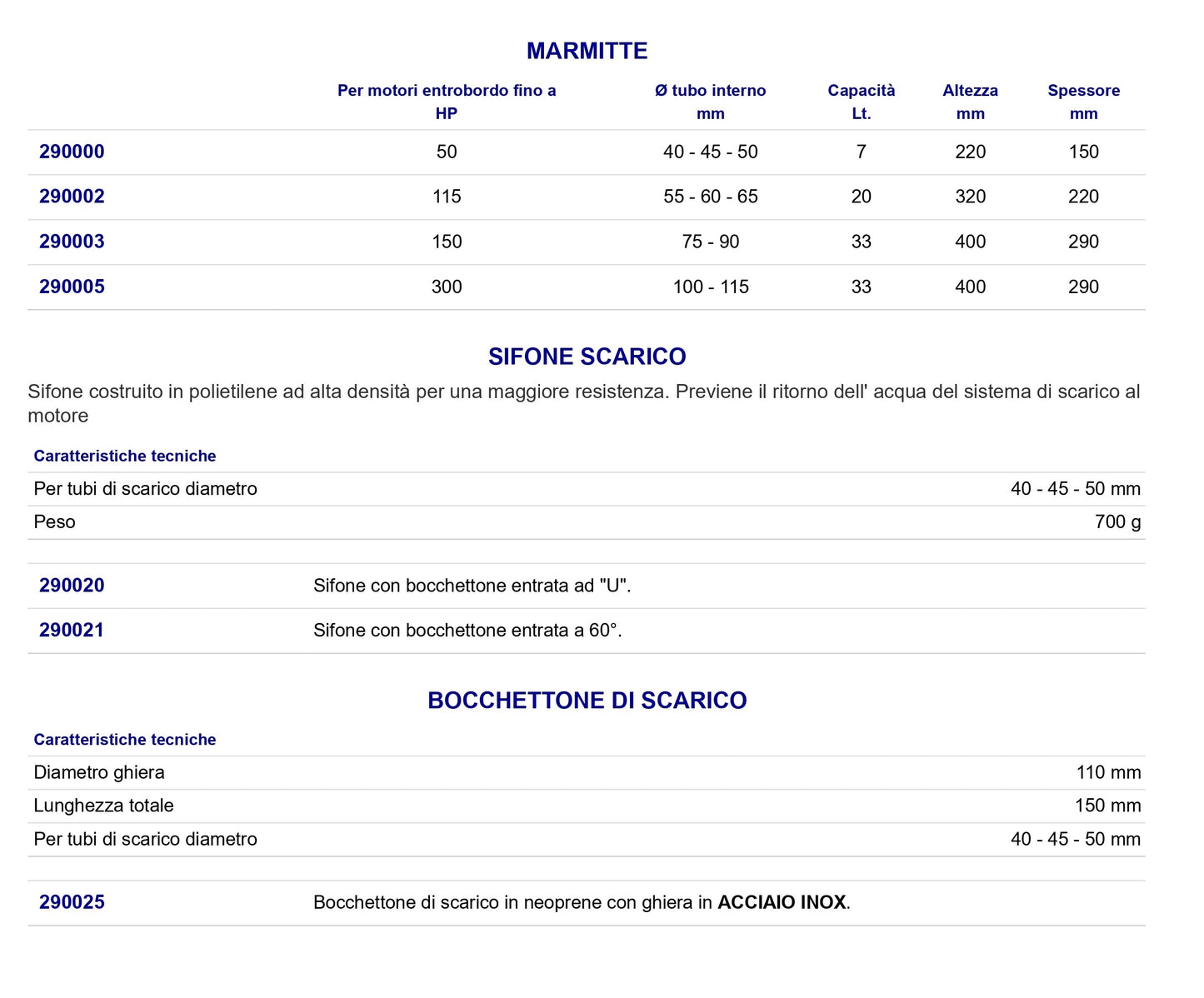Image resolution: width=1204 pixels, height=998 pixels.
Task: Click the Lunghezza totale row label
Action: point(104,806)
